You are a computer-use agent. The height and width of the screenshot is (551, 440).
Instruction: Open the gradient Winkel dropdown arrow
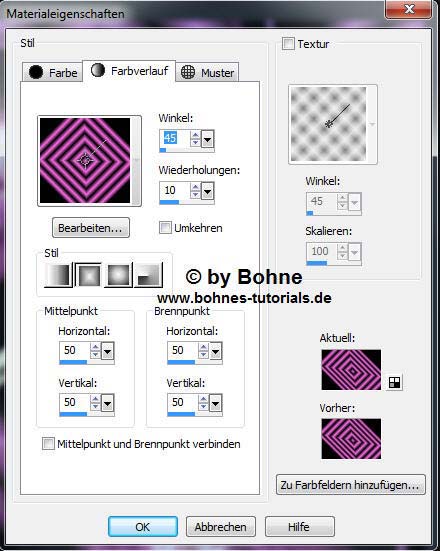(208, 140)
